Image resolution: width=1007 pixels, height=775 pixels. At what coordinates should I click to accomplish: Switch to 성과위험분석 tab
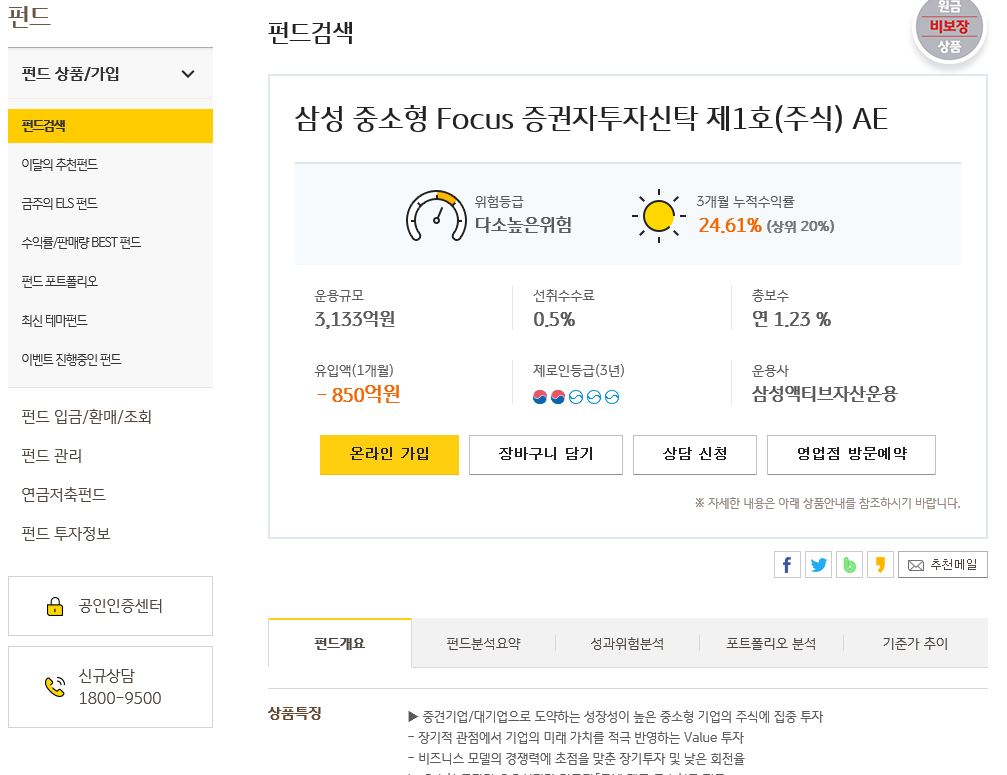(627, 643)
